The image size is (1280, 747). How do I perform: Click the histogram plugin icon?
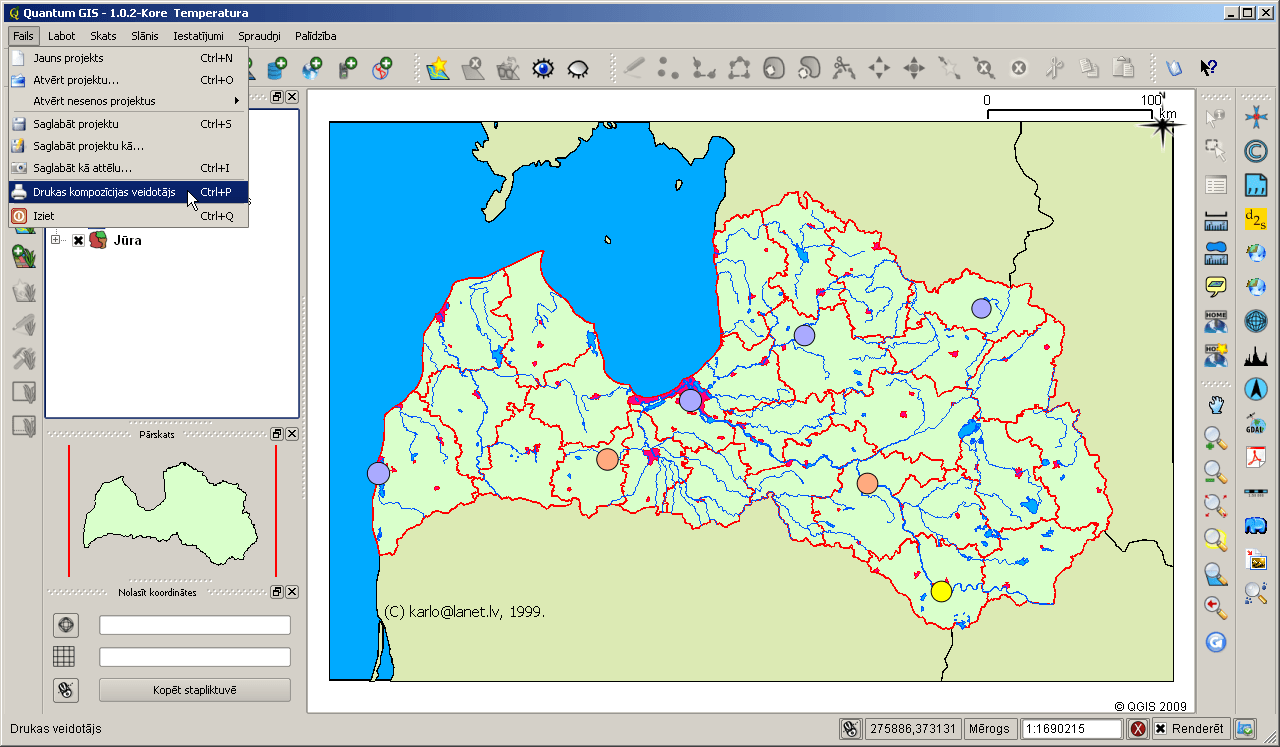1256,354
